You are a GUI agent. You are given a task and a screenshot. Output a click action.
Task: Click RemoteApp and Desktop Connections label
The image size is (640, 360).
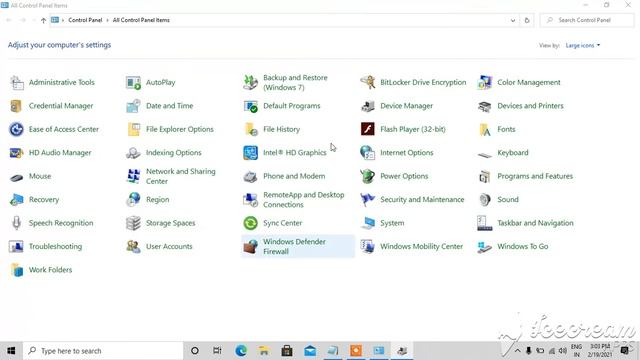303,200
